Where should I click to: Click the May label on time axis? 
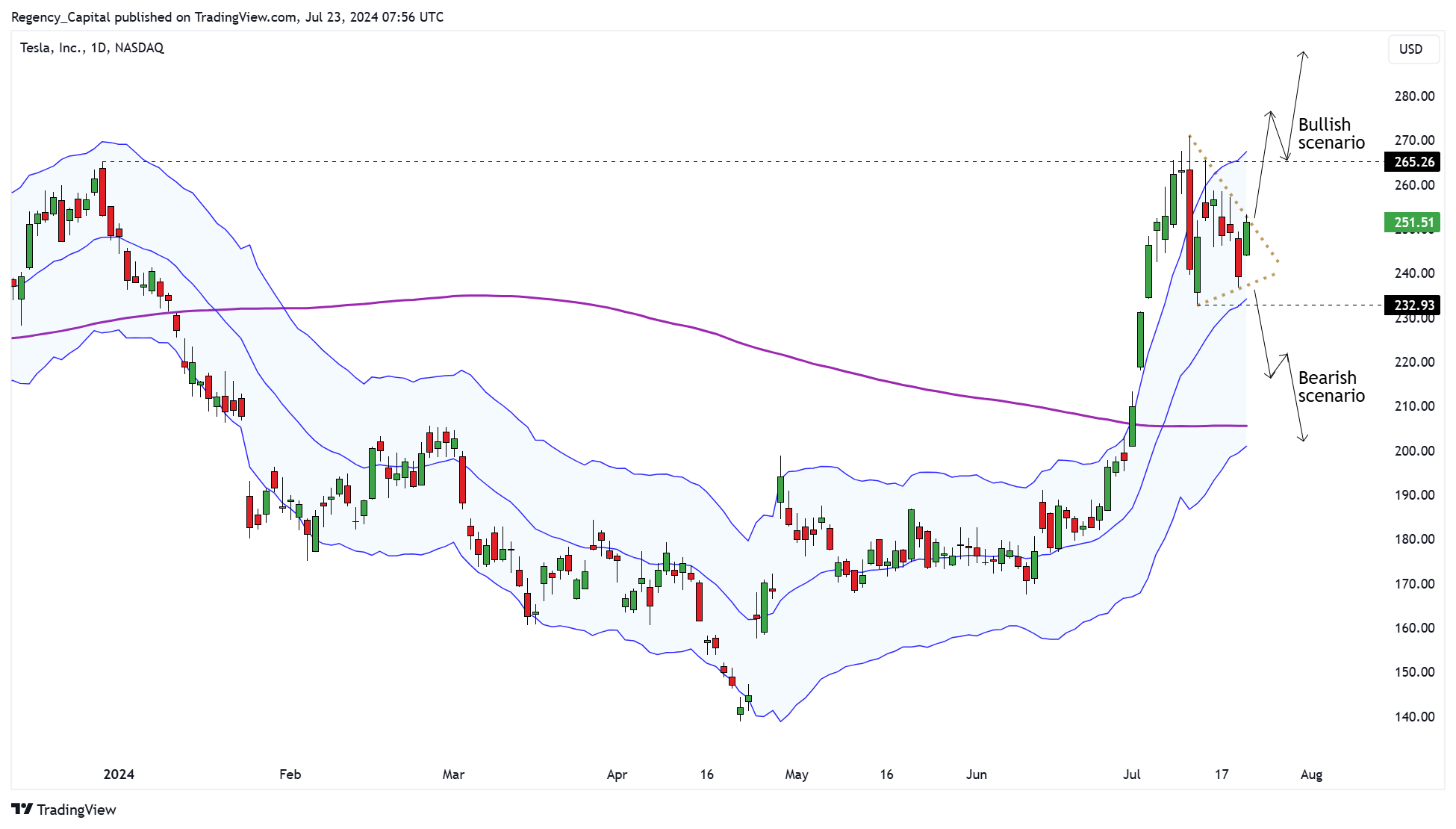pyautogui.click(x=797, y=774)
